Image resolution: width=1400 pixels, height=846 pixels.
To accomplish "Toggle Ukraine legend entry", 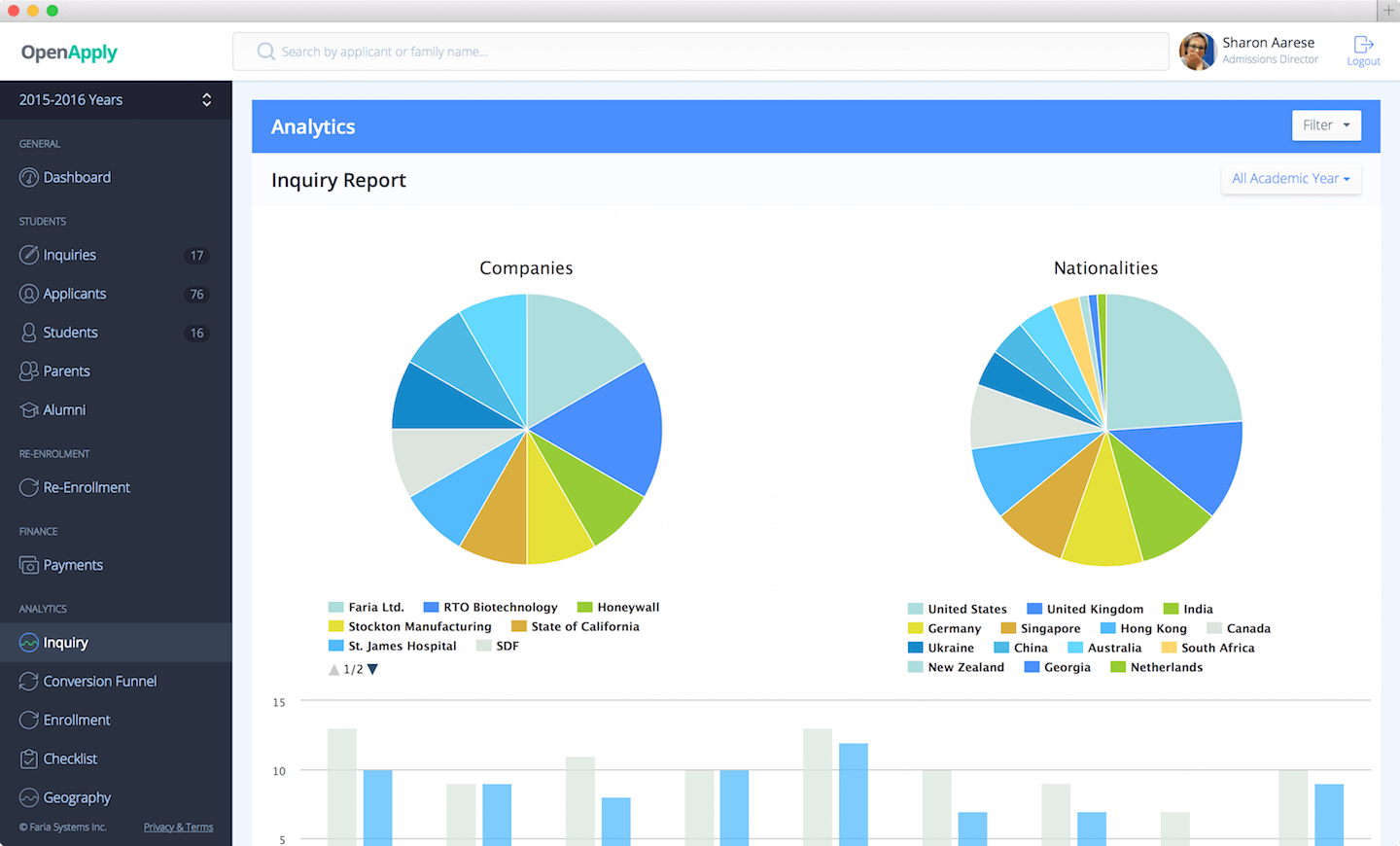I will click(x=941, y=648).
